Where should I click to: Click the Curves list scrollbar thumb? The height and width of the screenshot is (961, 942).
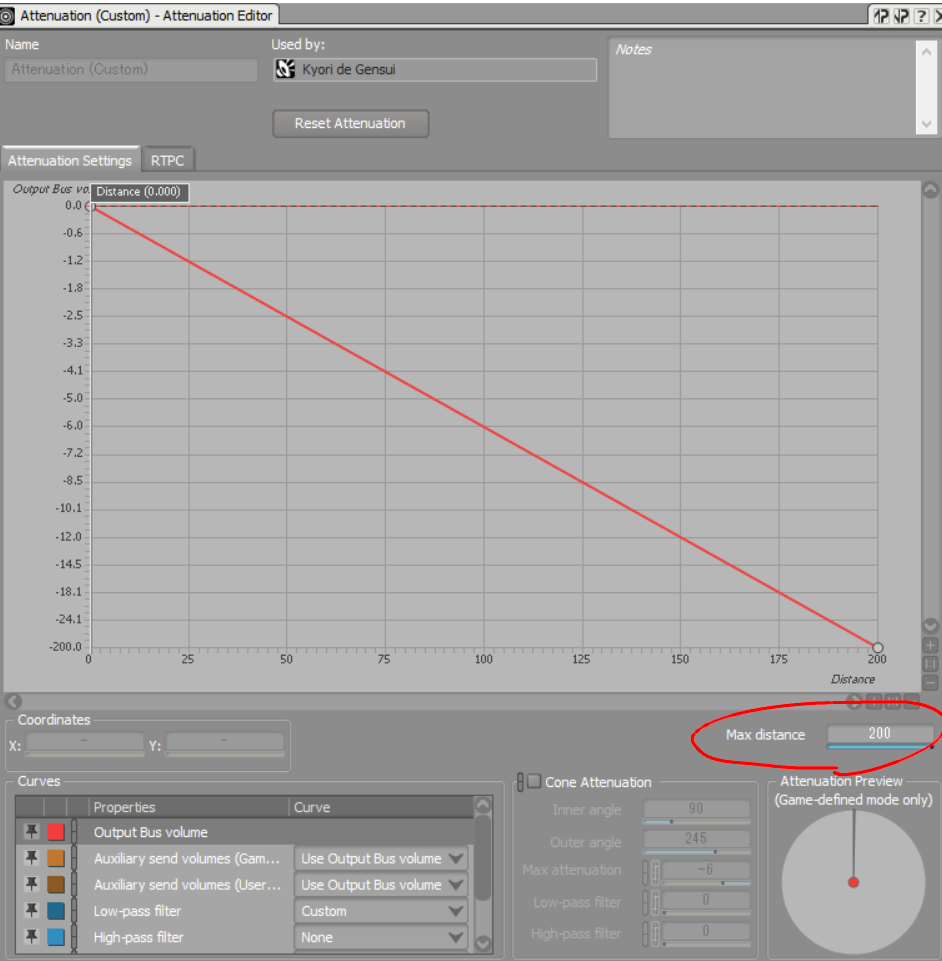[483, 858]
